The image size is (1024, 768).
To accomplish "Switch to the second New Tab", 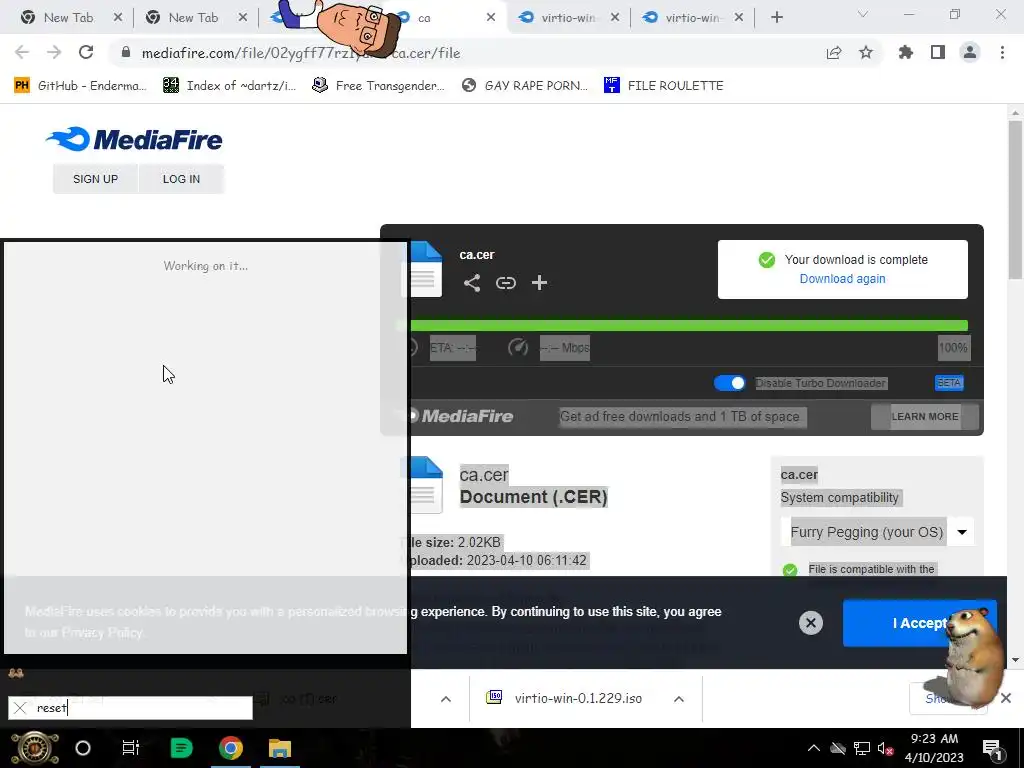I will pos(193,18).
